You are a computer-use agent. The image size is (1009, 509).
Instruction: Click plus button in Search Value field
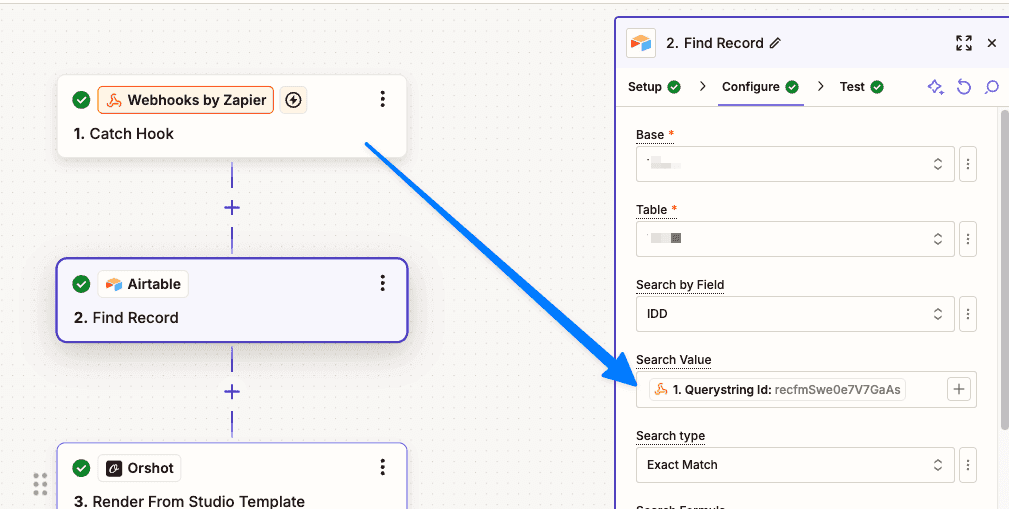[x=959, y=389]
